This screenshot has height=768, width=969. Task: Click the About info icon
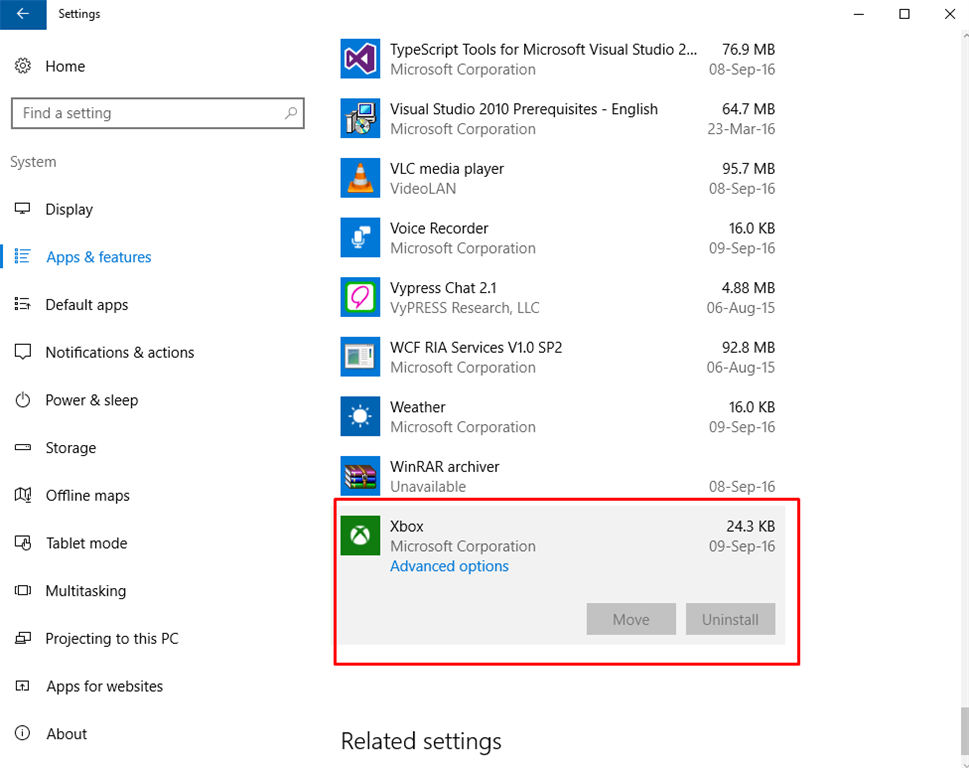tap(23, 733)
